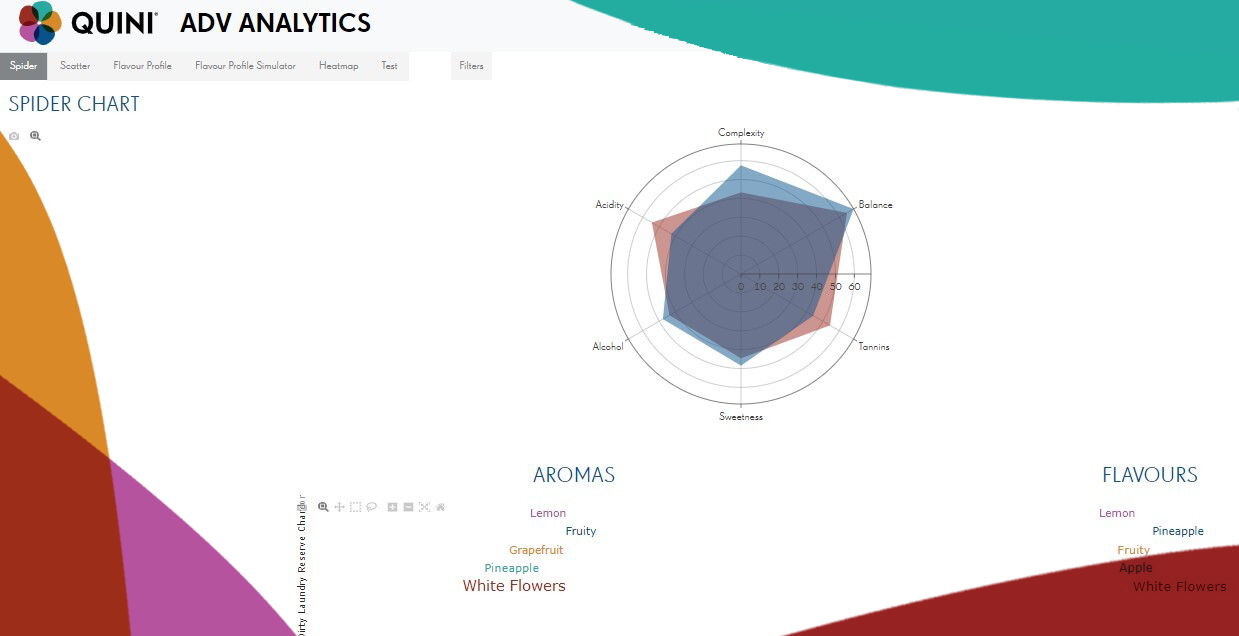The image size is (1239, 636).
Task: Choose the lasso select tool in the aromas toolbar
Action: (371, 507)
